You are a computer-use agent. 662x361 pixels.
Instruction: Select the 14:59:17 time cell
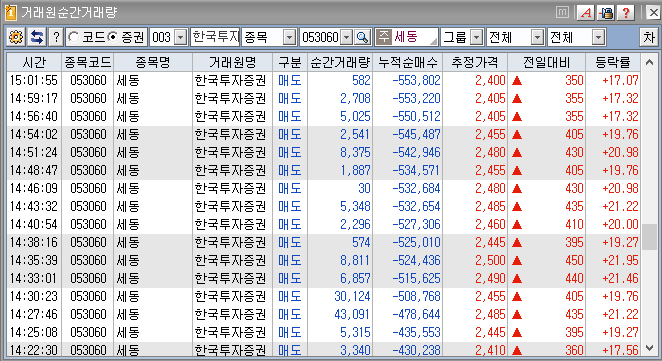click(34, 98)
